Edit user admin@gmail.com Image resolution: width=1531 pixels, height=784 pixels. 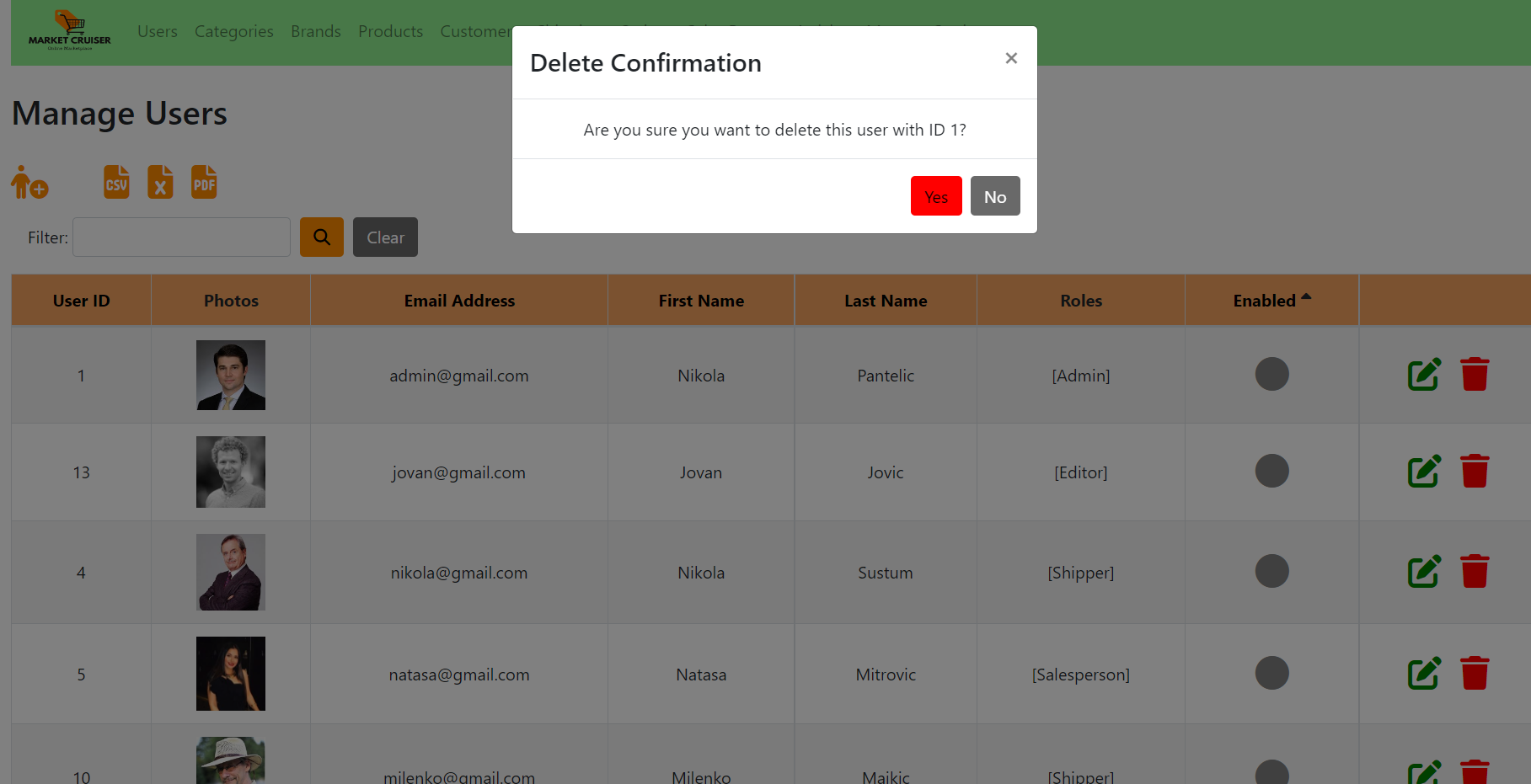[1424, 374]
